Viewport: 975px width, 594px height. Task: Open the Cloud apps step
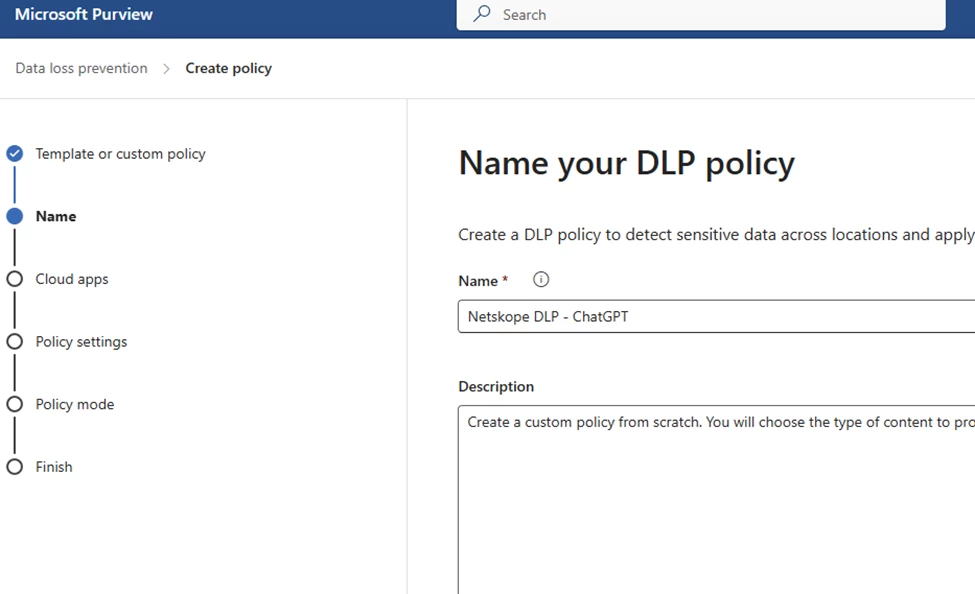click(72, 279)
